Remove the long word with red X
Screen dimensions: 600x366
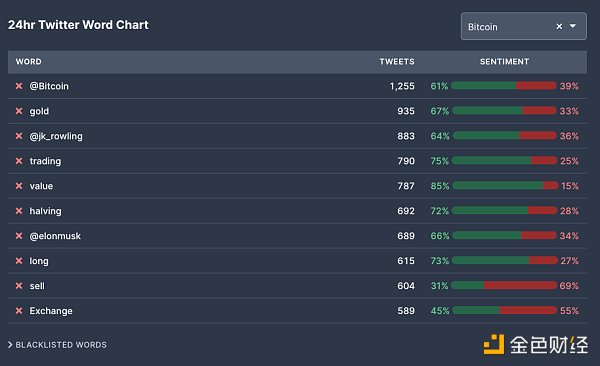(19, 261)
